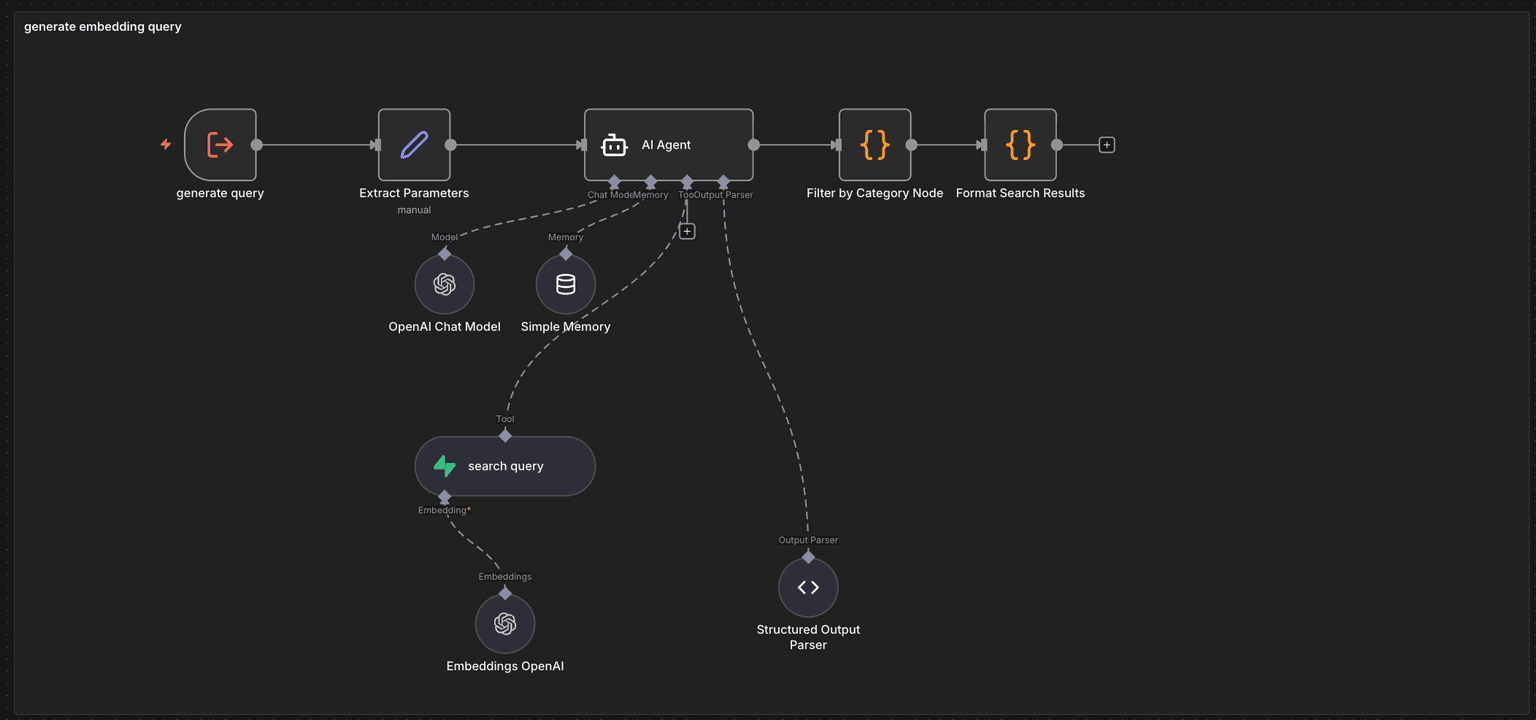Click the generate query trigger node
The image size is (1536, 720).
(x=220, y=144)
